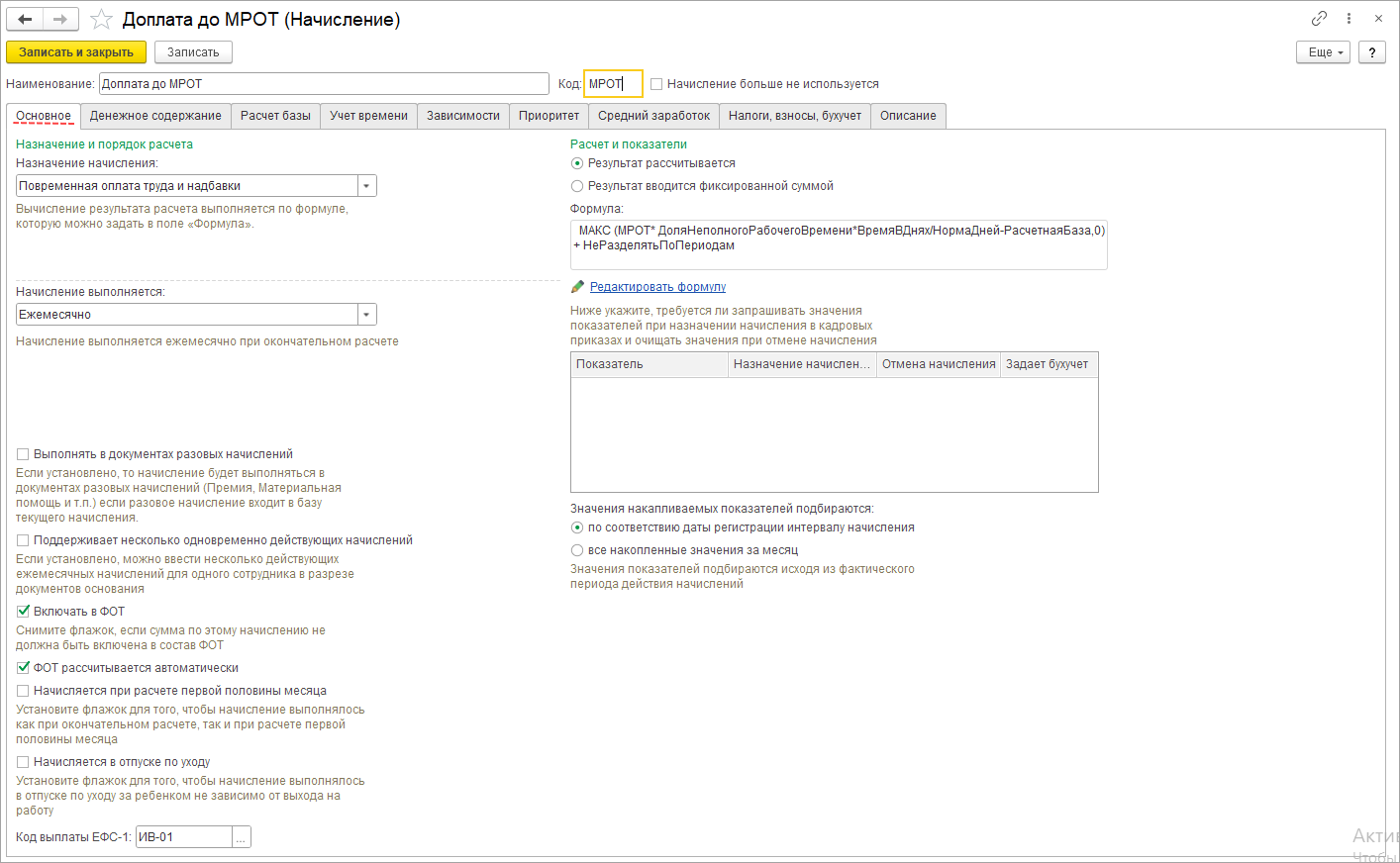Select the Основное tab

[x=44, y=116]
